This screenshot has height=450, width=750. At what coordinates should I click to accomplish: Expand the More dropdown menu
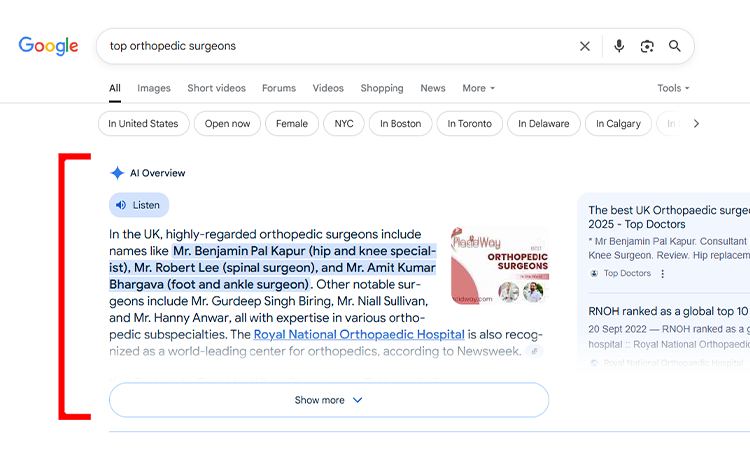[478, 88]
